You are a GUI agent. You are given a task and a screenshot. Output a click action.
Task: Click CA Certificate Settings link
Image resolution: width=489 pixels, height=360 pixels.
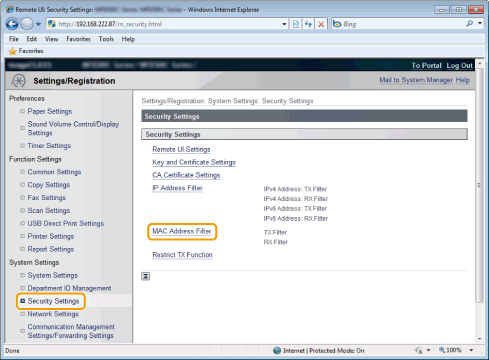click(186, 175)
